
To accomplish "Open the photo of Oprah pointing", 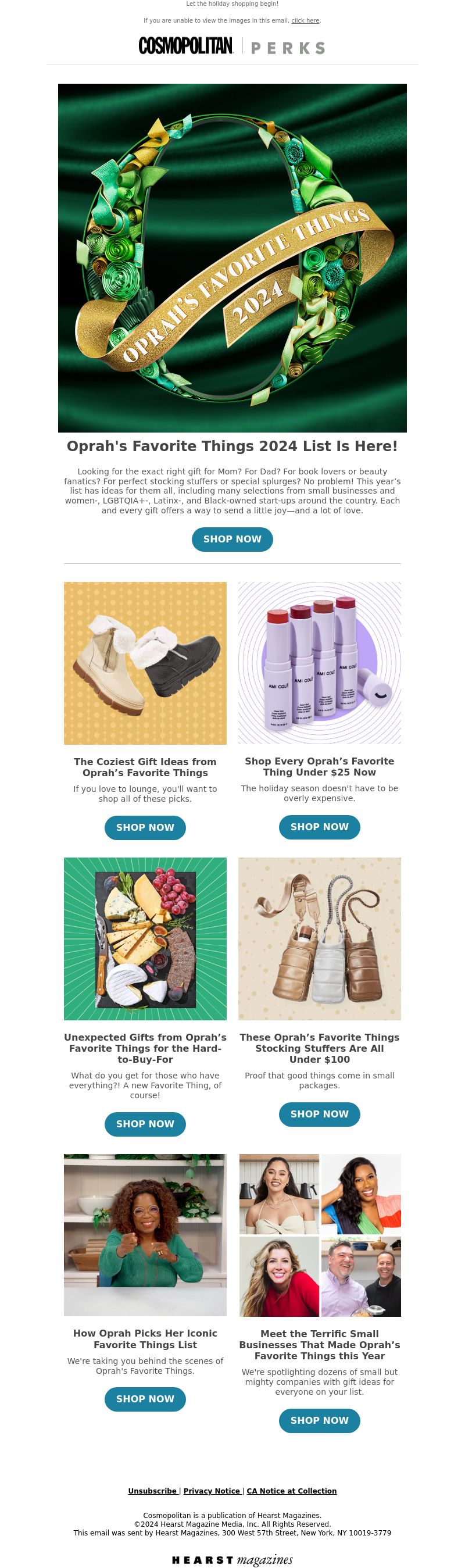I will pyautogui.click(x=145, y=1235).
